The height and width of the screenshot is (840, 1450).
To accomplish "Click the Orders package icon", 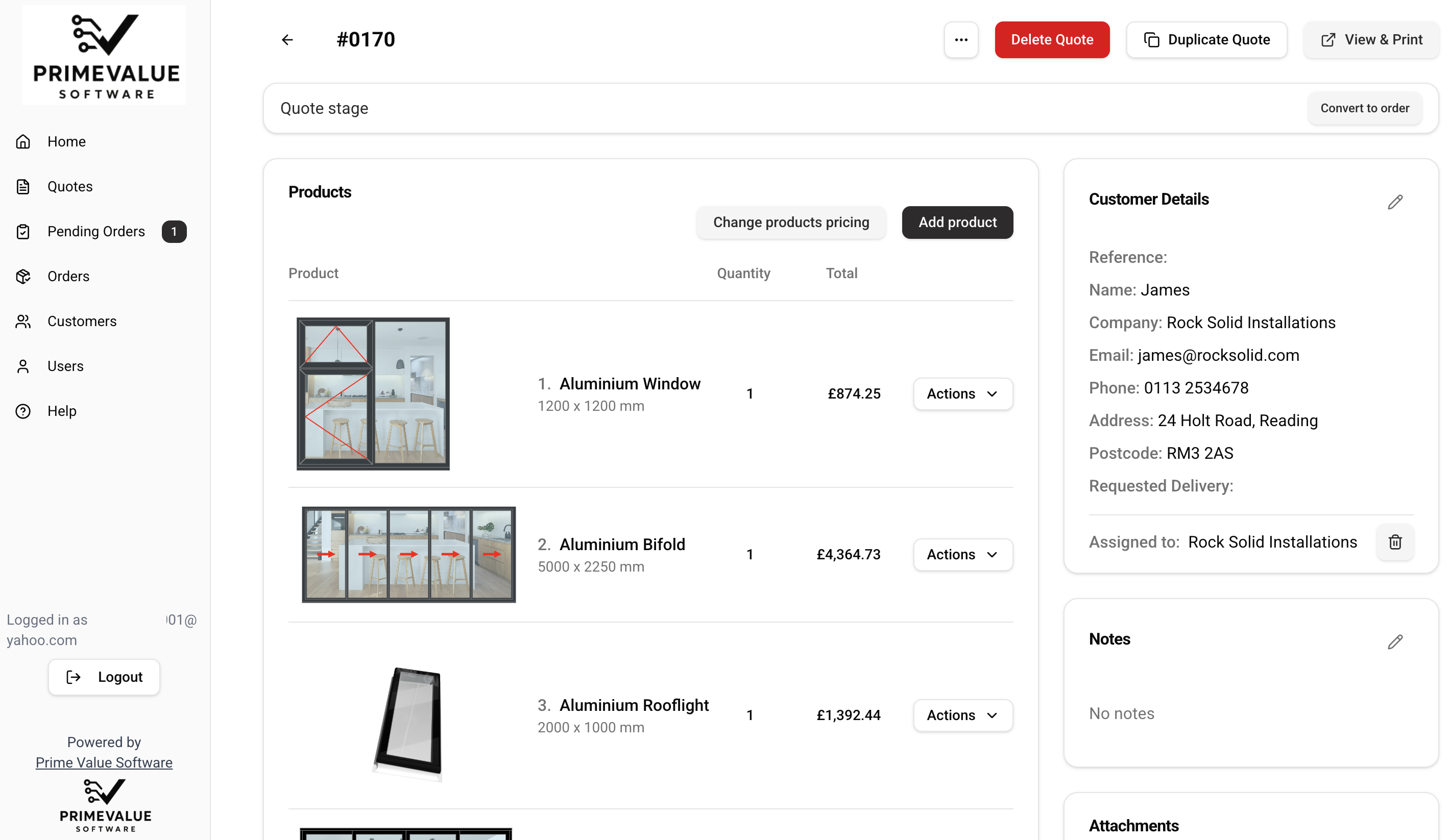I will (x=23, y=277).
